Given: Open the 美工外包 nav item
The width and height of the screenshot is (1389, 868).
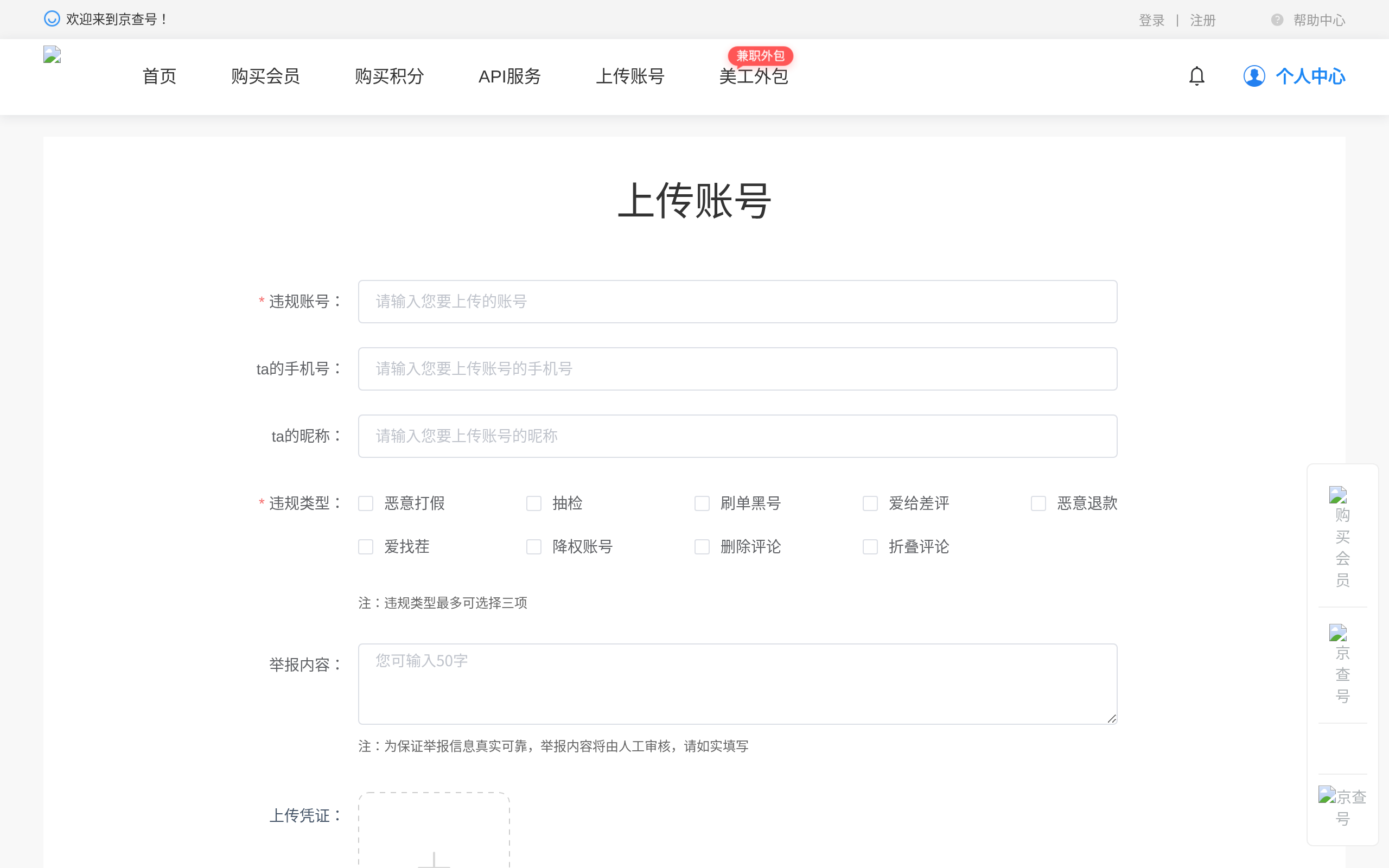Looking at the screenshot, I should click(x=754, y=76).
